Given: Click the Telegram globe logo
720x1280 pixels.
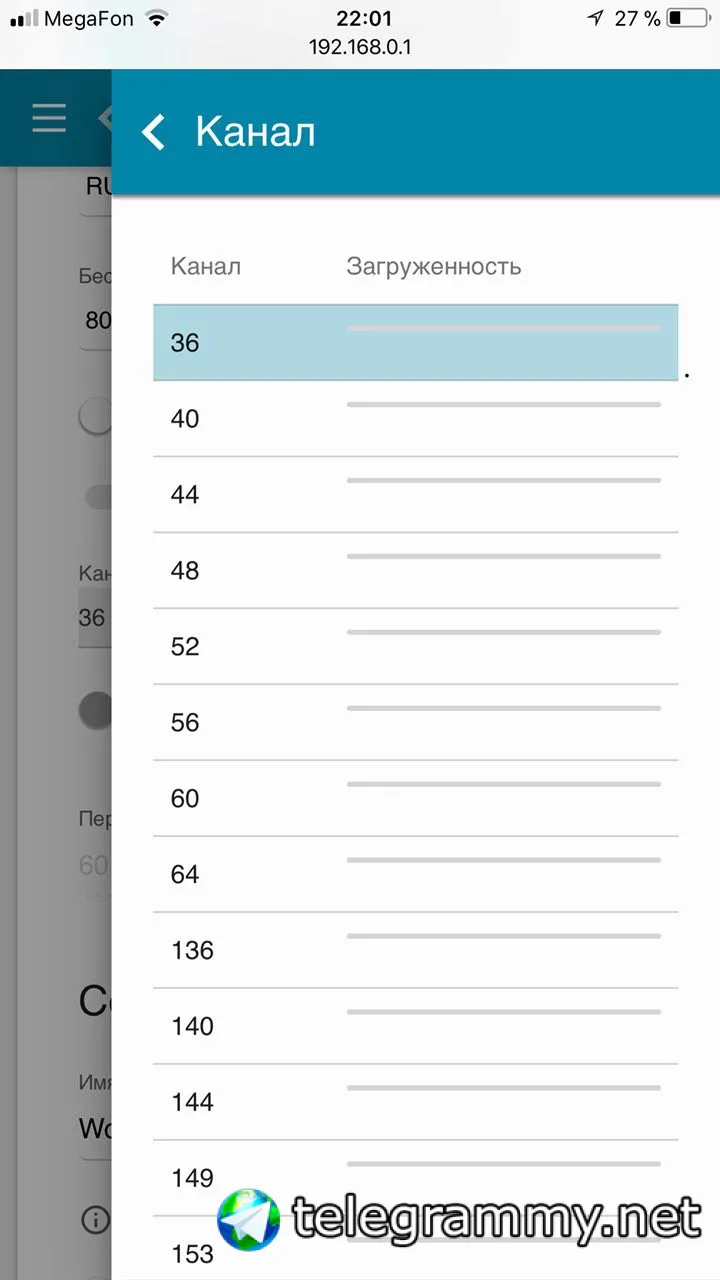Looking at the screenshot, I should (x=249, y=1220).
